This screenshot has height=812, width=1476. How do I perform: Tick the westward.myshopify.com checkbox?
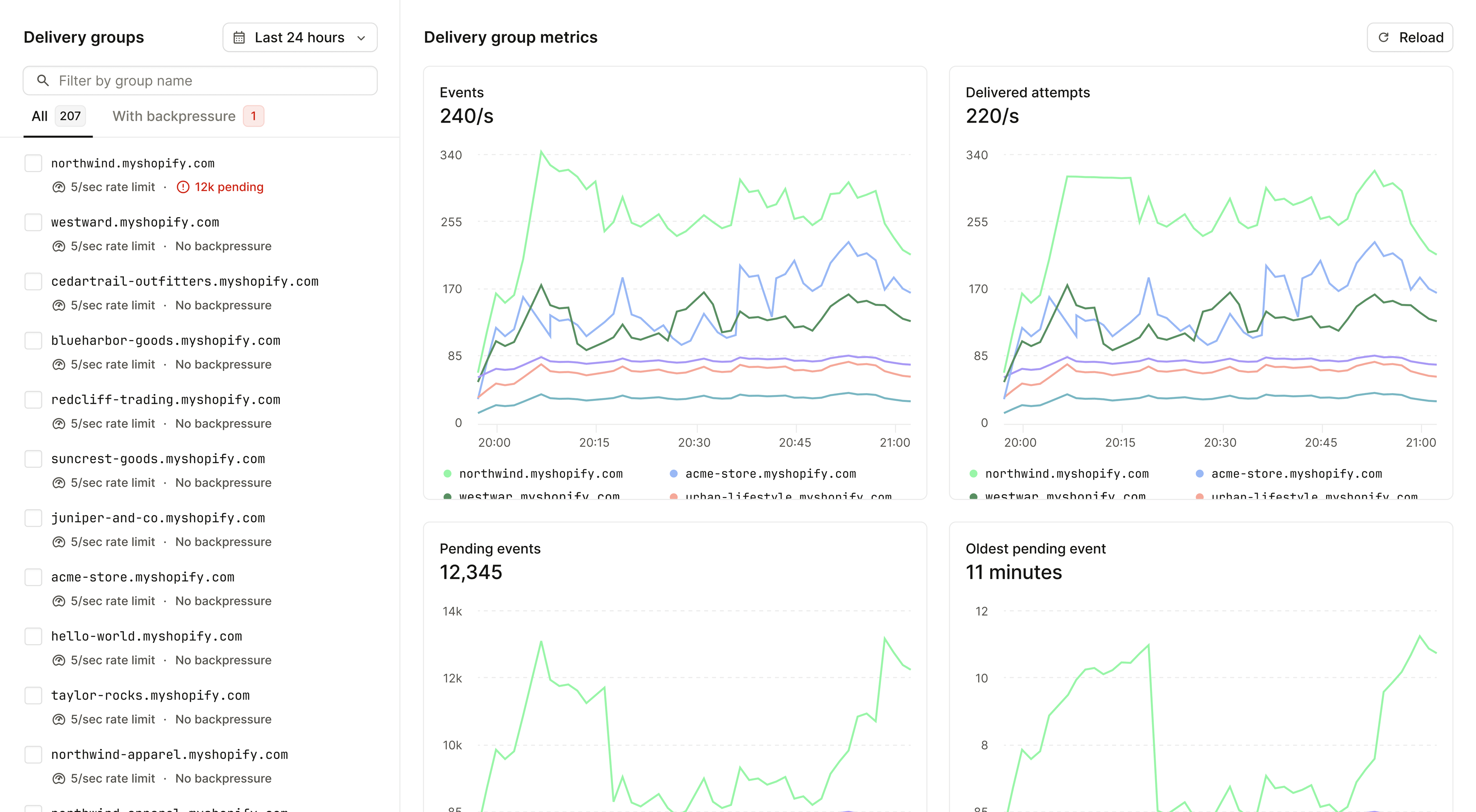[33, 223]
